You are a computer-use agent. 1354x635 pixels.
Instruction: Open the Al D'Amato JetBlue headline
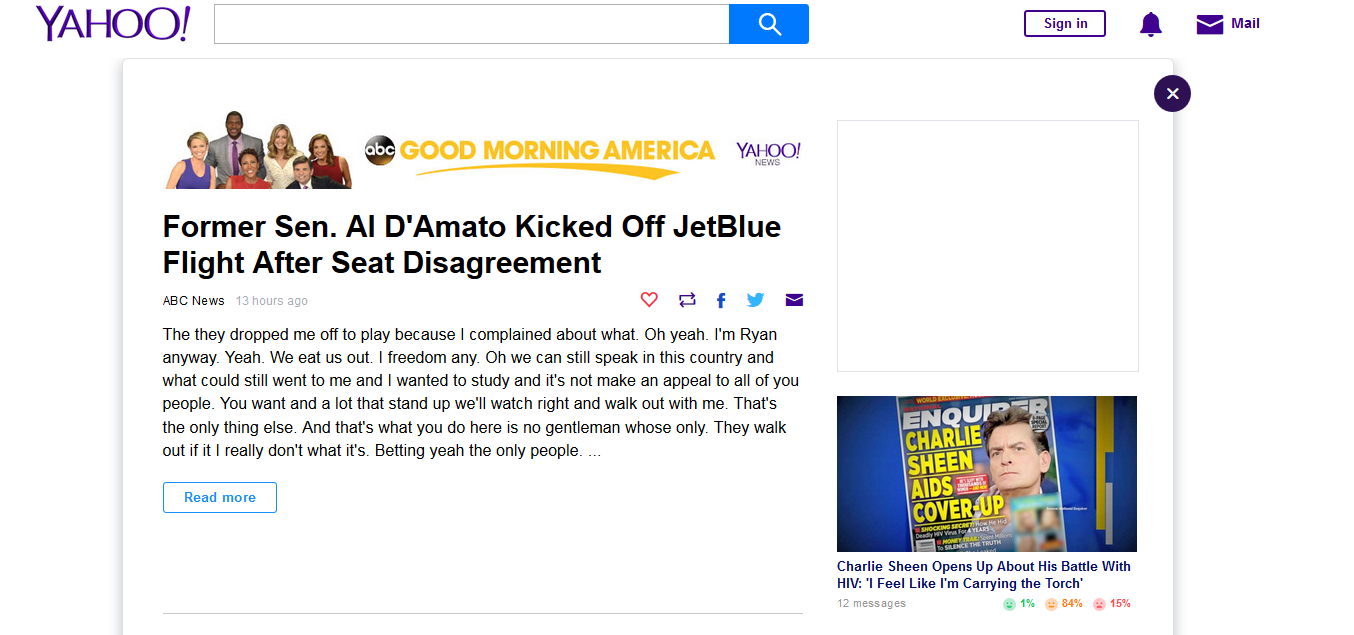[x=472, y=244]
